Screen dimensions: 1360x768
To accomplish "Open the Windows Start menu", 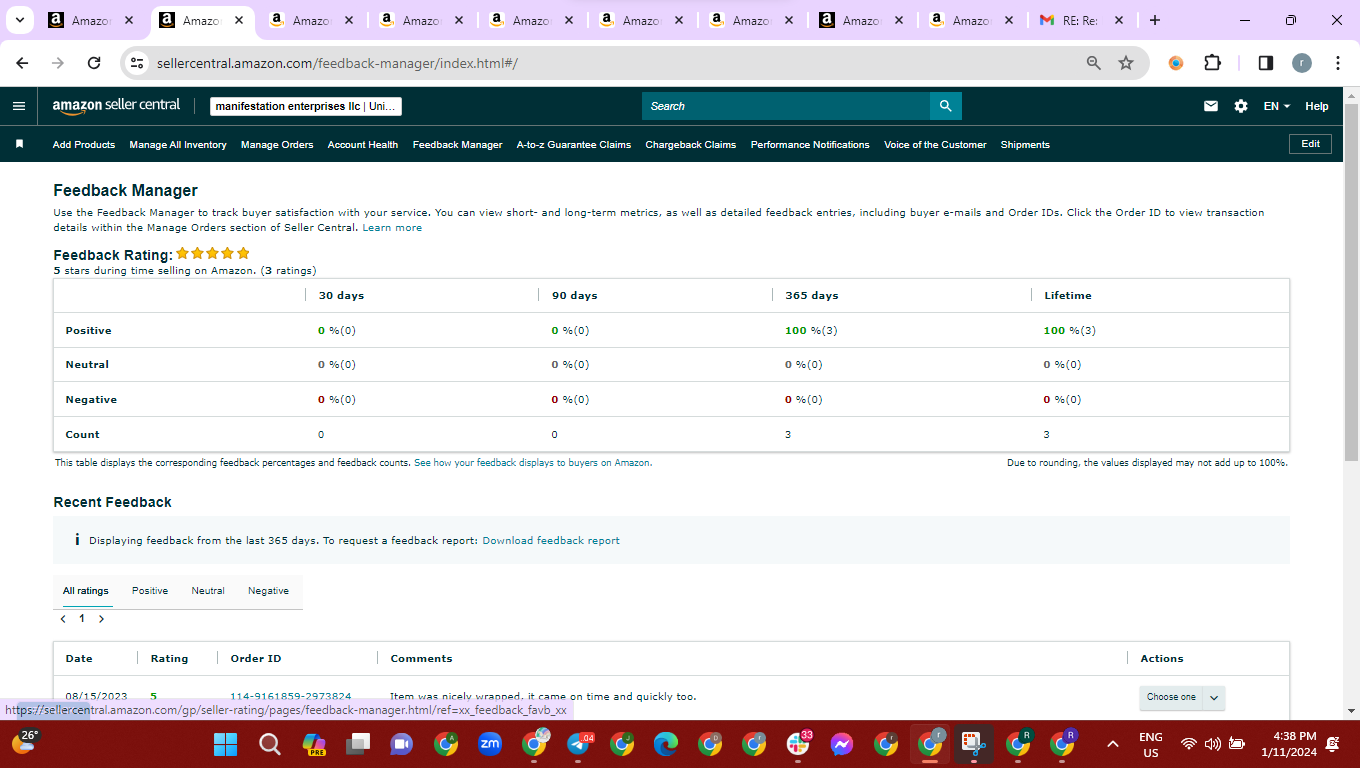I will pyautogui.click(x=226, y=744).
